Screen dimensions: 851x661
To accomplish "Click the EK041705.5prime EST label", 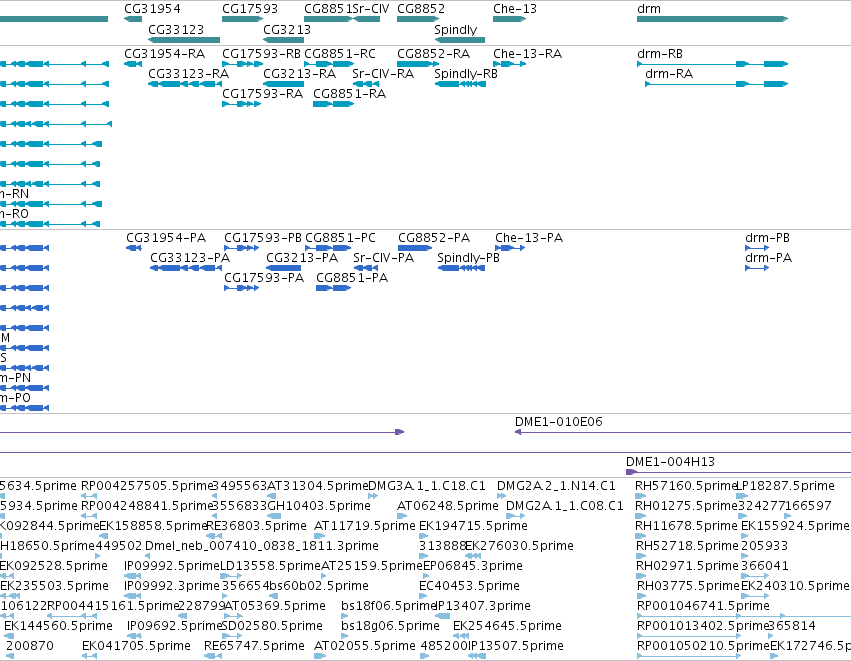I will point(136,646).
